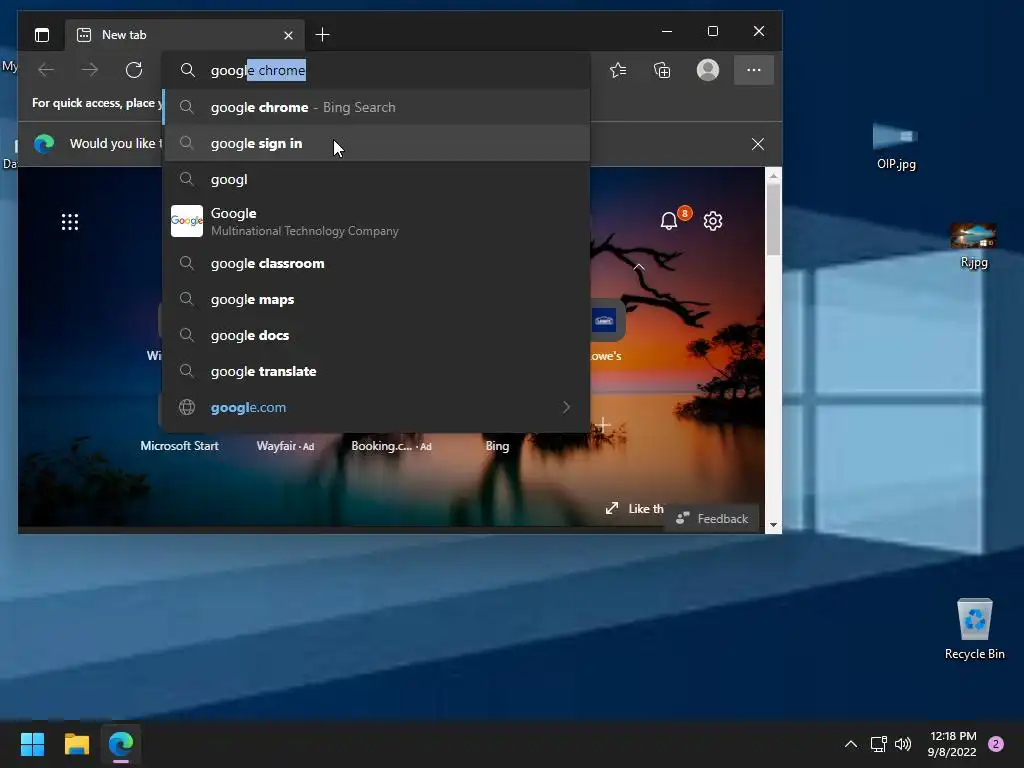Open clock showing 12:18 PM
The image size is (1024, 768).
tap(952, 744)
